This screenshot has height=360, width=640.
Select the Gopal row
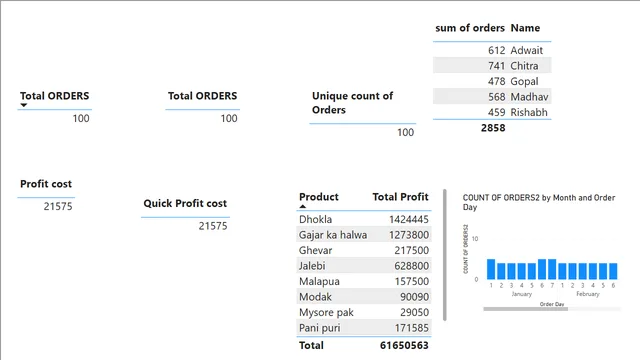492,81
